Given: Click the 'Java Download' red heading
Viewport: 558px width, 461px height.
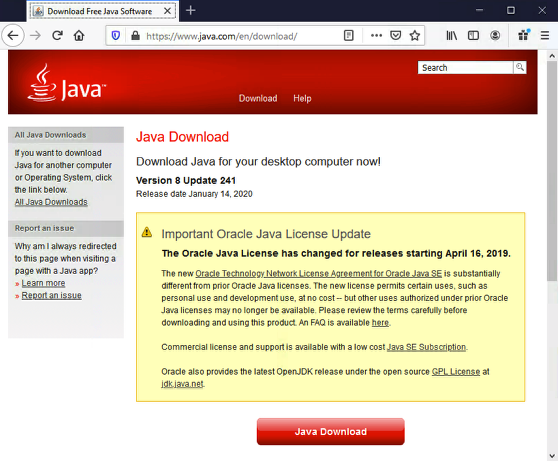Looking at the screenshot, I should point(182,137).
